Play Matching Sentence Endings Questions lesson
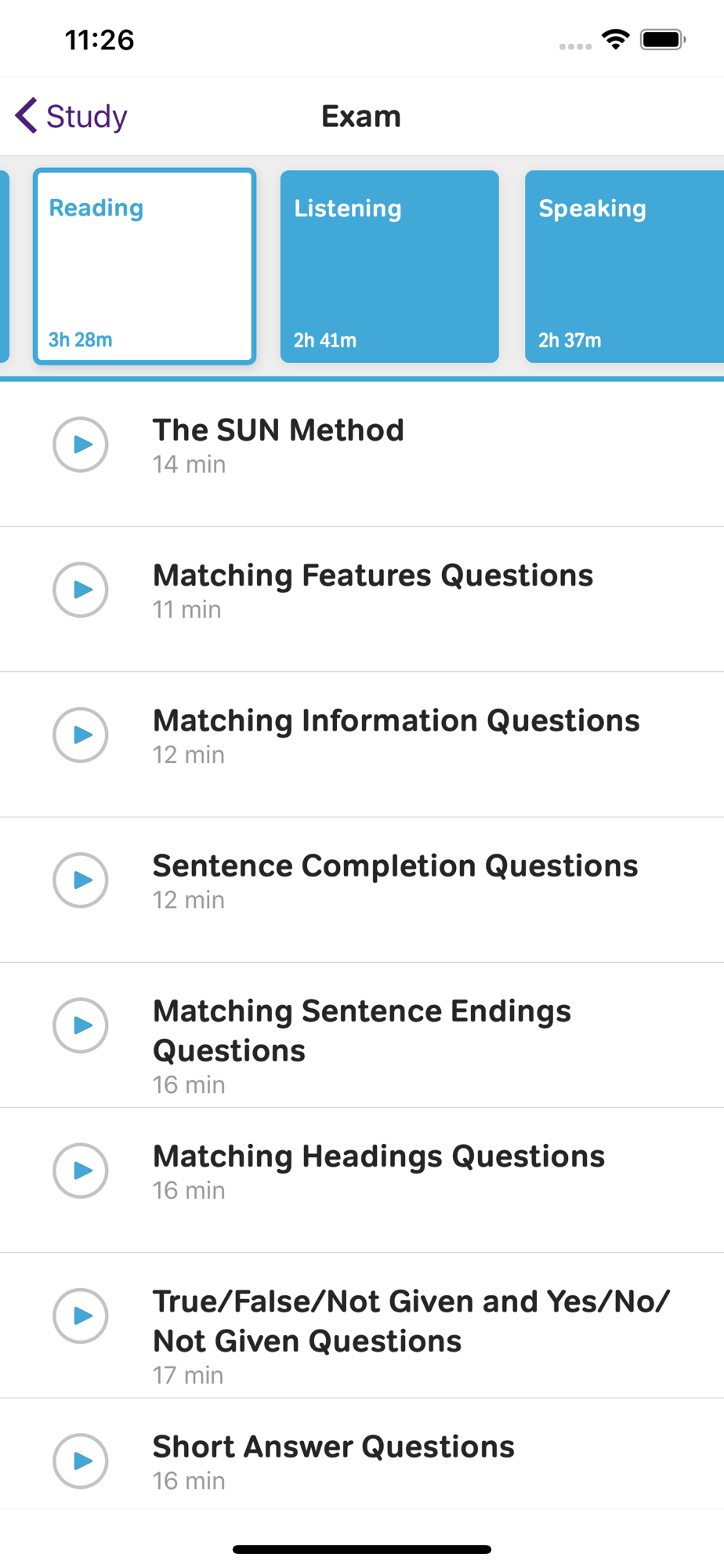 coord(80,1025)
